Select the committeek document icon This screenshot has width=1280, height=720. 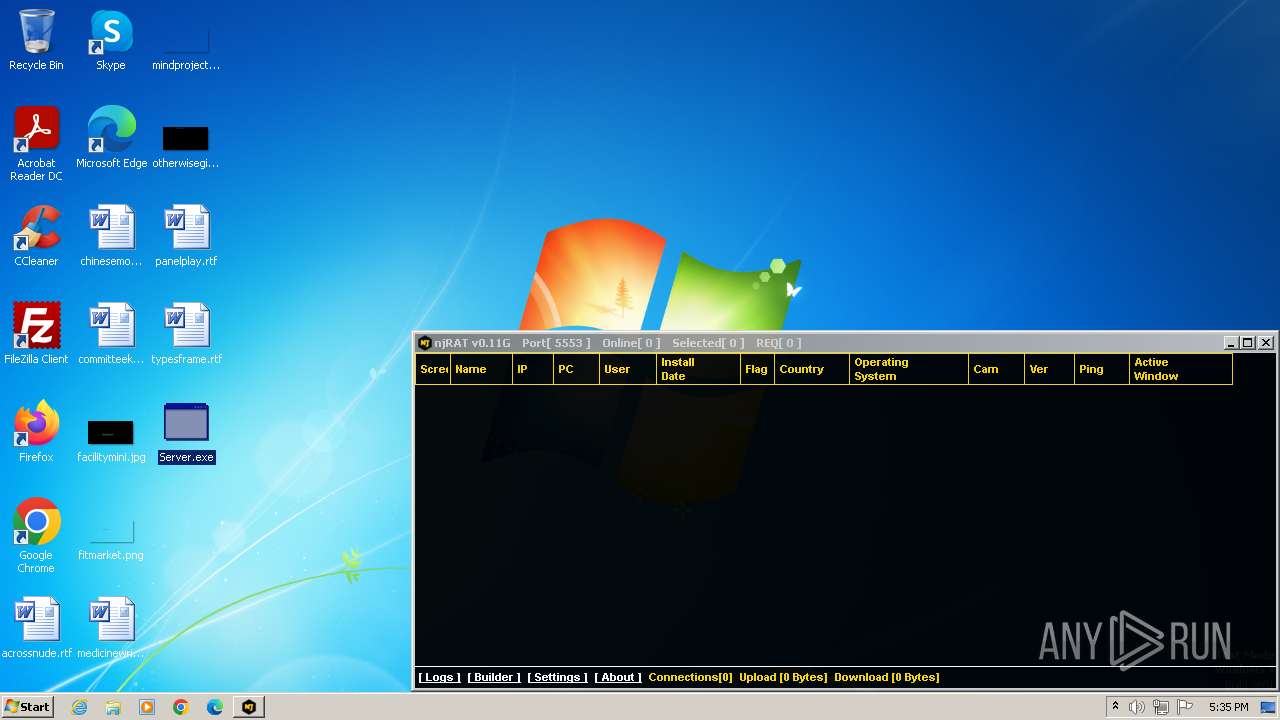[x=111, y=334]
